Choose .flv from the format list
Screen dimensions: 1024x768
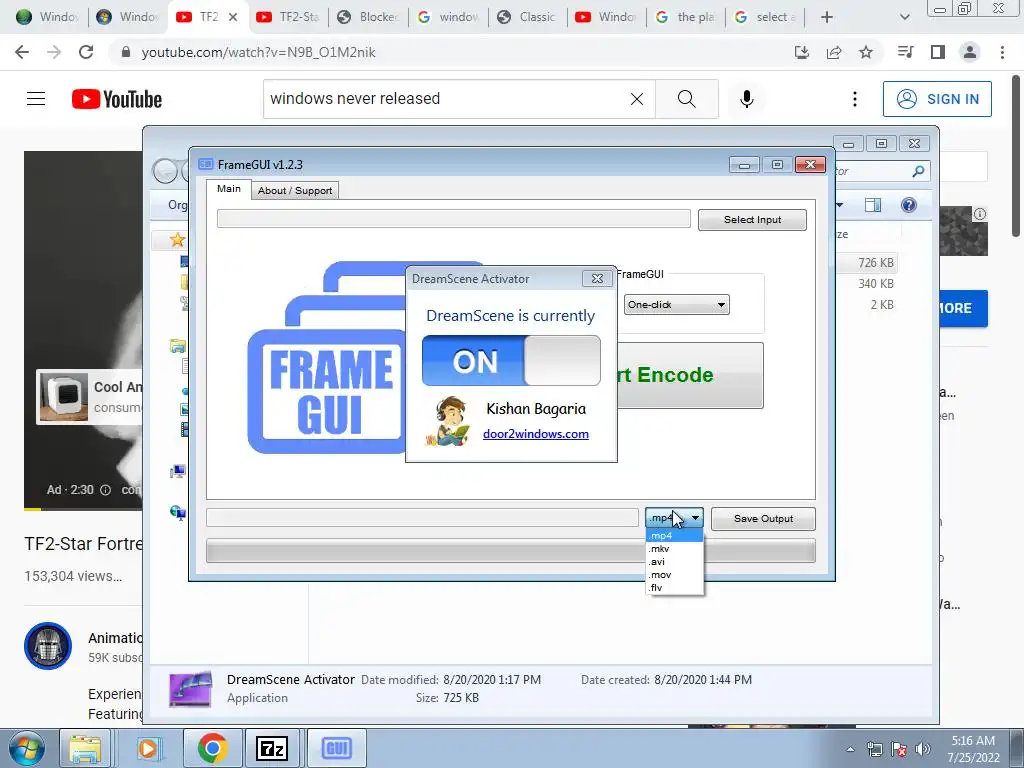pos(675,588)
